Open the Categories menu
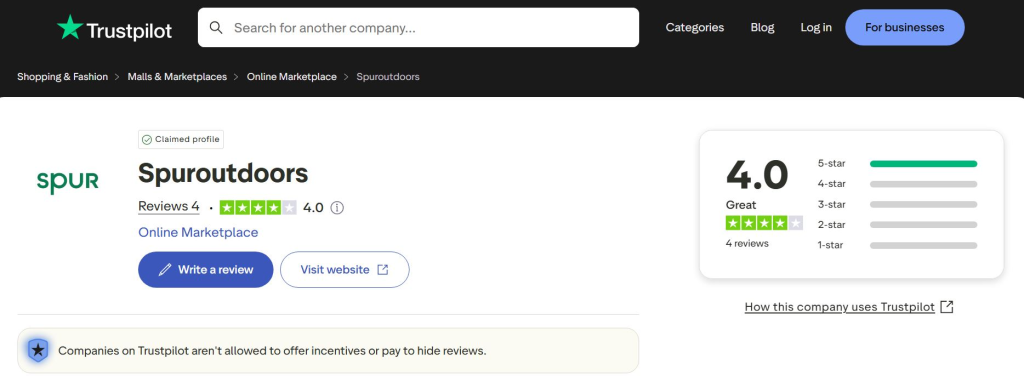 coord(695,27)
